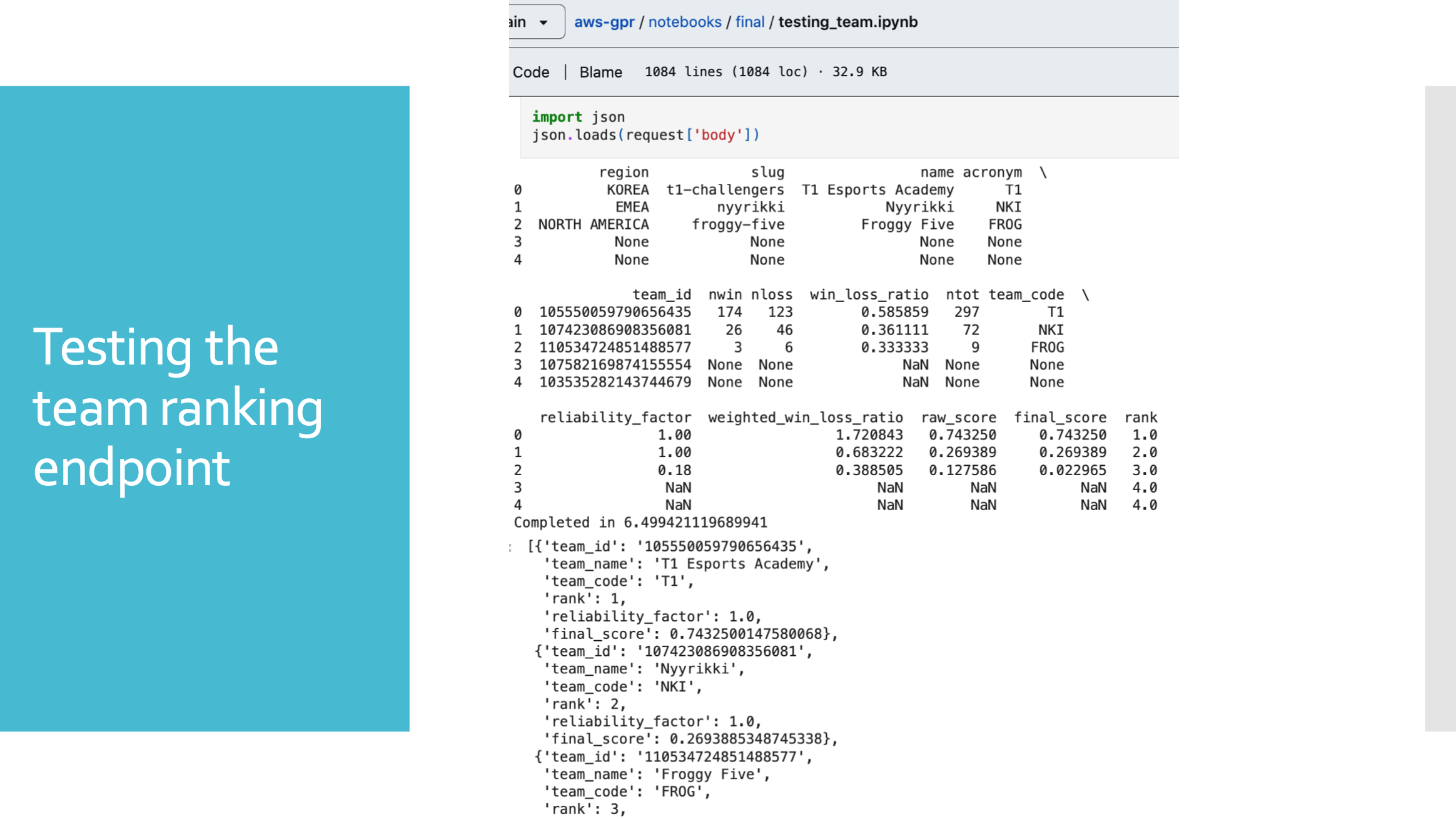Click the region column header in output

click(x=623, y=172)
